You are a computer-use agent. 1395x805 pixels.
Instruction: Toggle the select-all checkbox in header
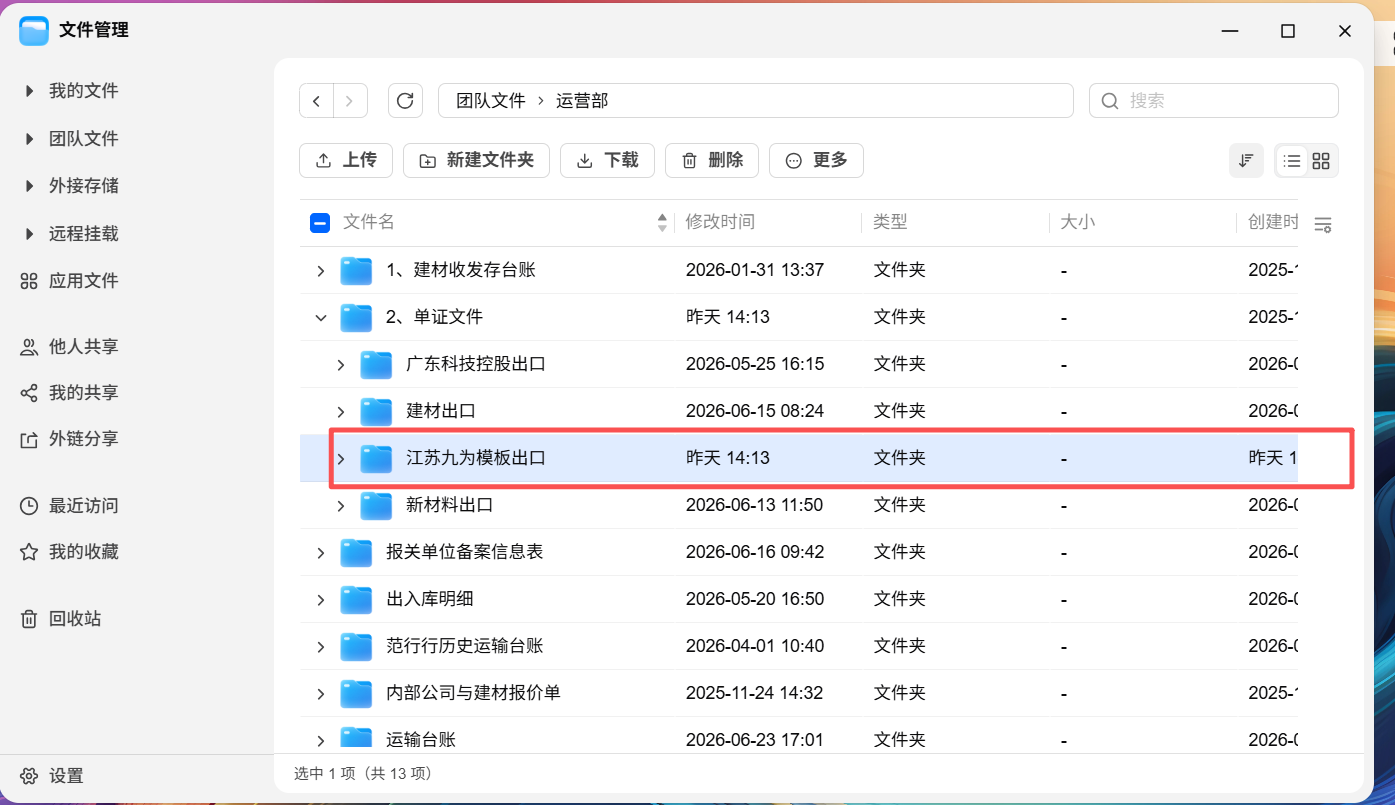coord(320,223)
